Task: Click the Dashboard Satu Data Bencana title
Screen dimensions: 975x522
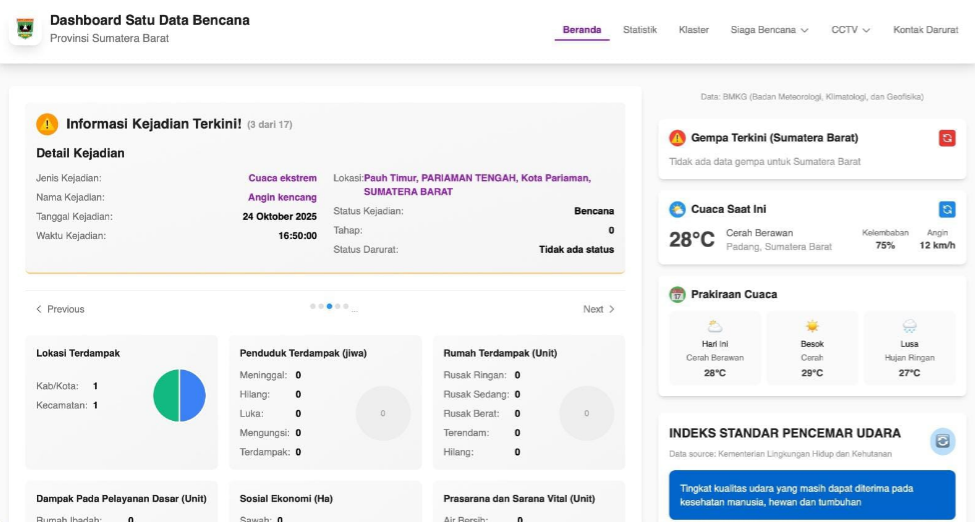Action: point(150,20)
